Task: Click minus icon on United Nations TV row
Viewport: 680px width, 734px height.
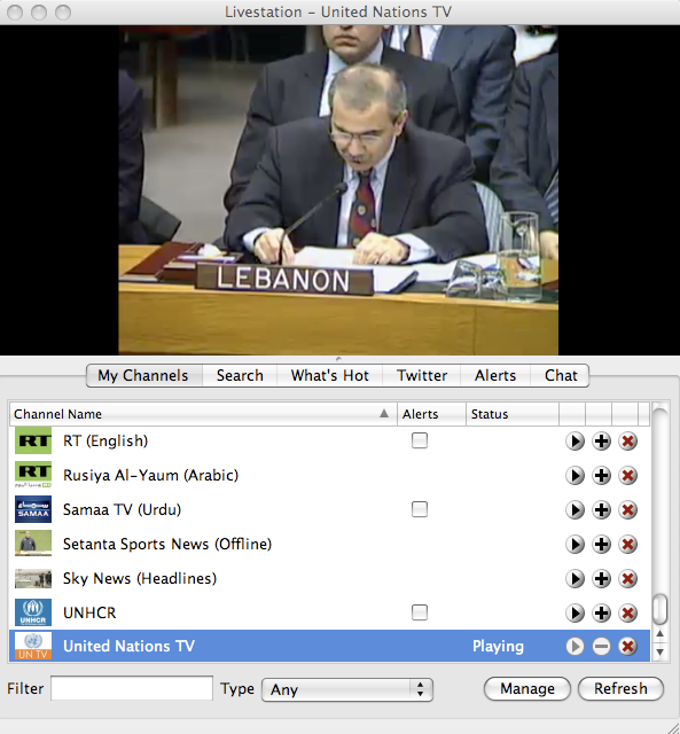Action: coord(601,646)
